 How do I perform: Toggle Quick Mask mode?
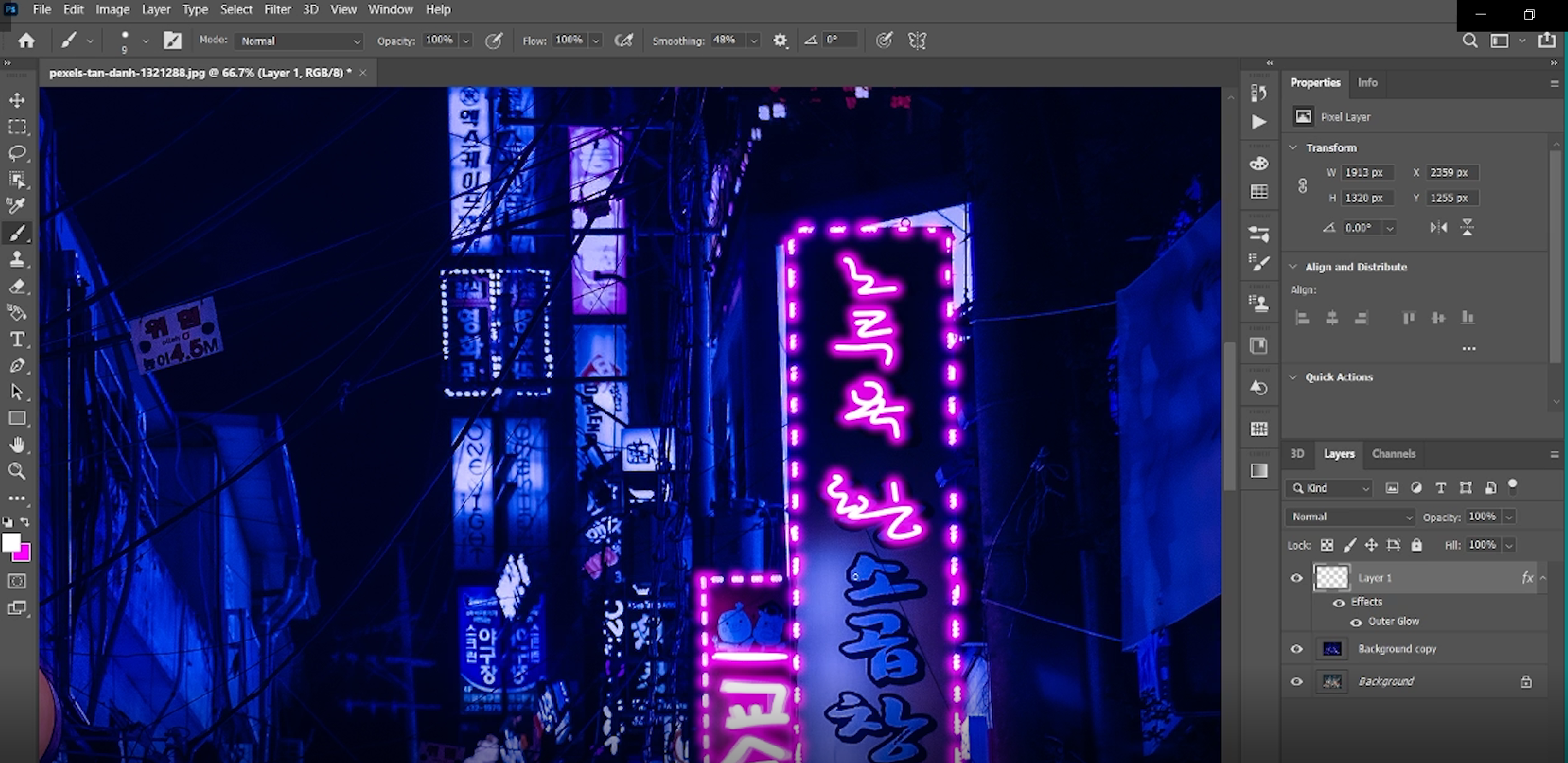pos(17,582)
